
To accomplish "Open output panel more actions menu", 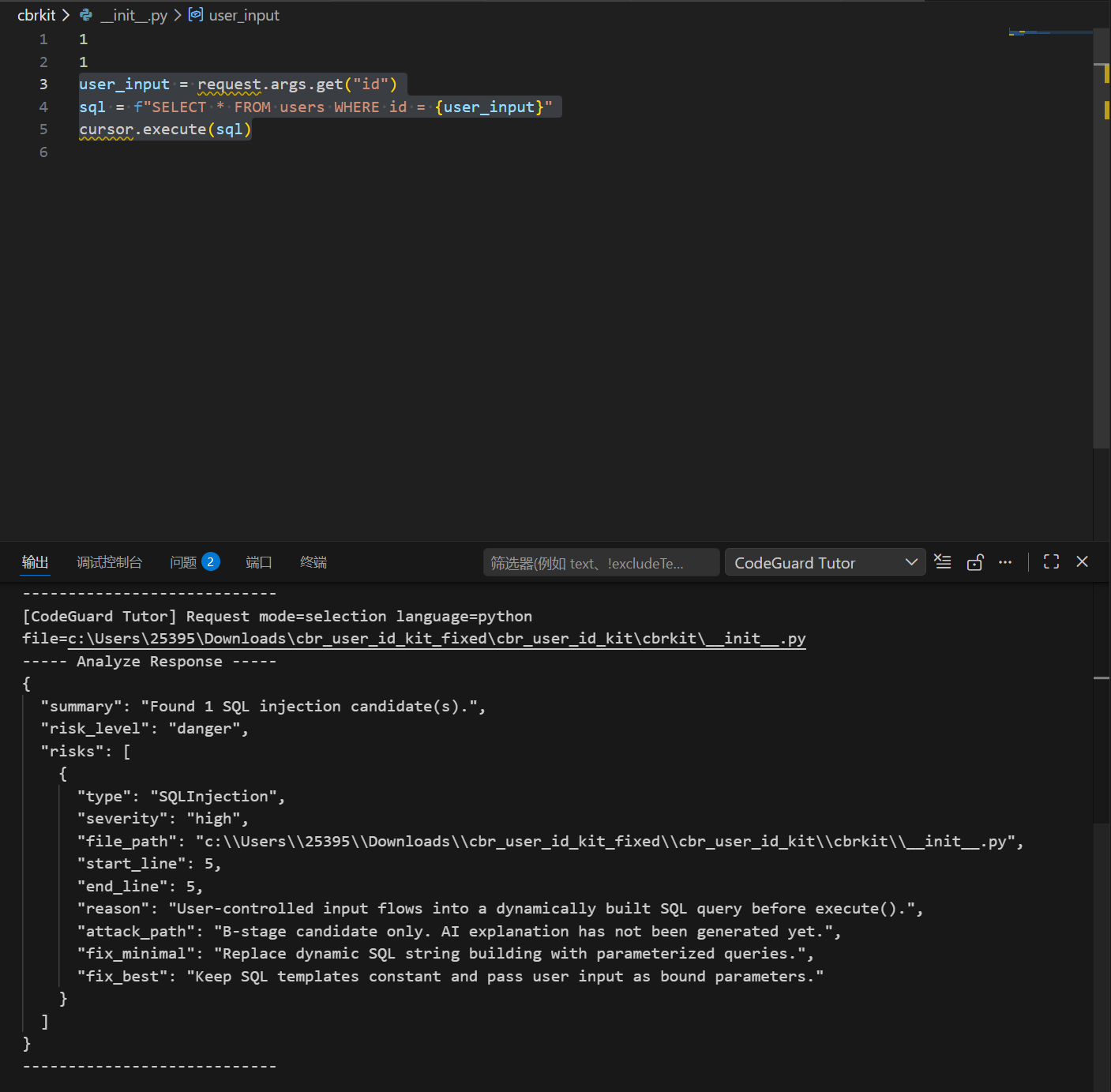I will click(x=1005, y=561).
